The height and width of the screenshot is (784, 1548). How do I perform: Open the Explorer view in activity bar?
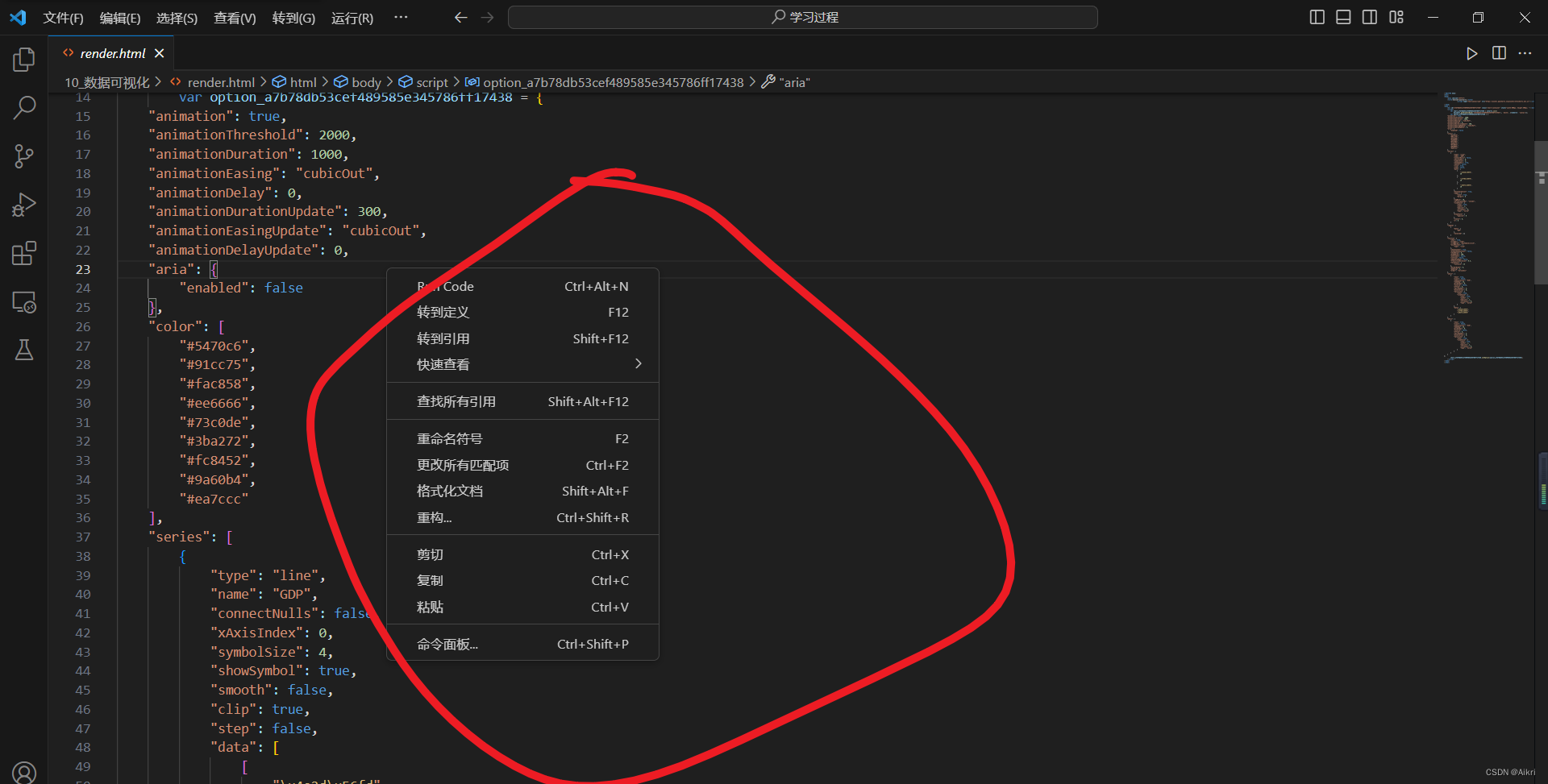coord(24,59)
